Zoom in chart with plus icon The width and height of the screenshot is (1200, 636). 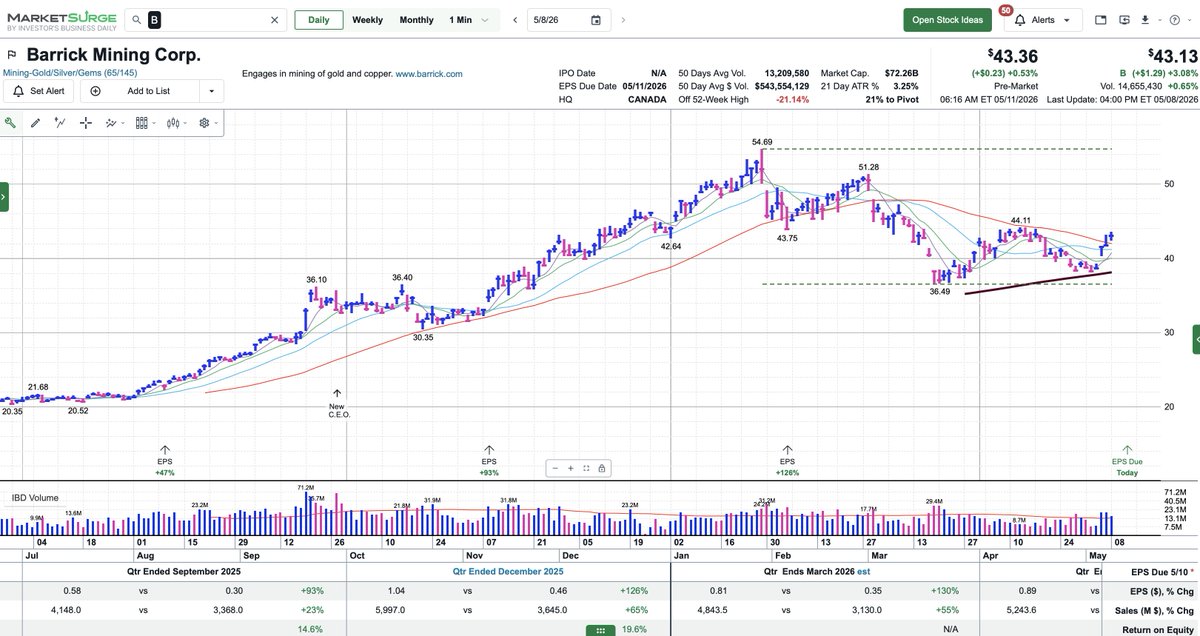click(570, 468)
